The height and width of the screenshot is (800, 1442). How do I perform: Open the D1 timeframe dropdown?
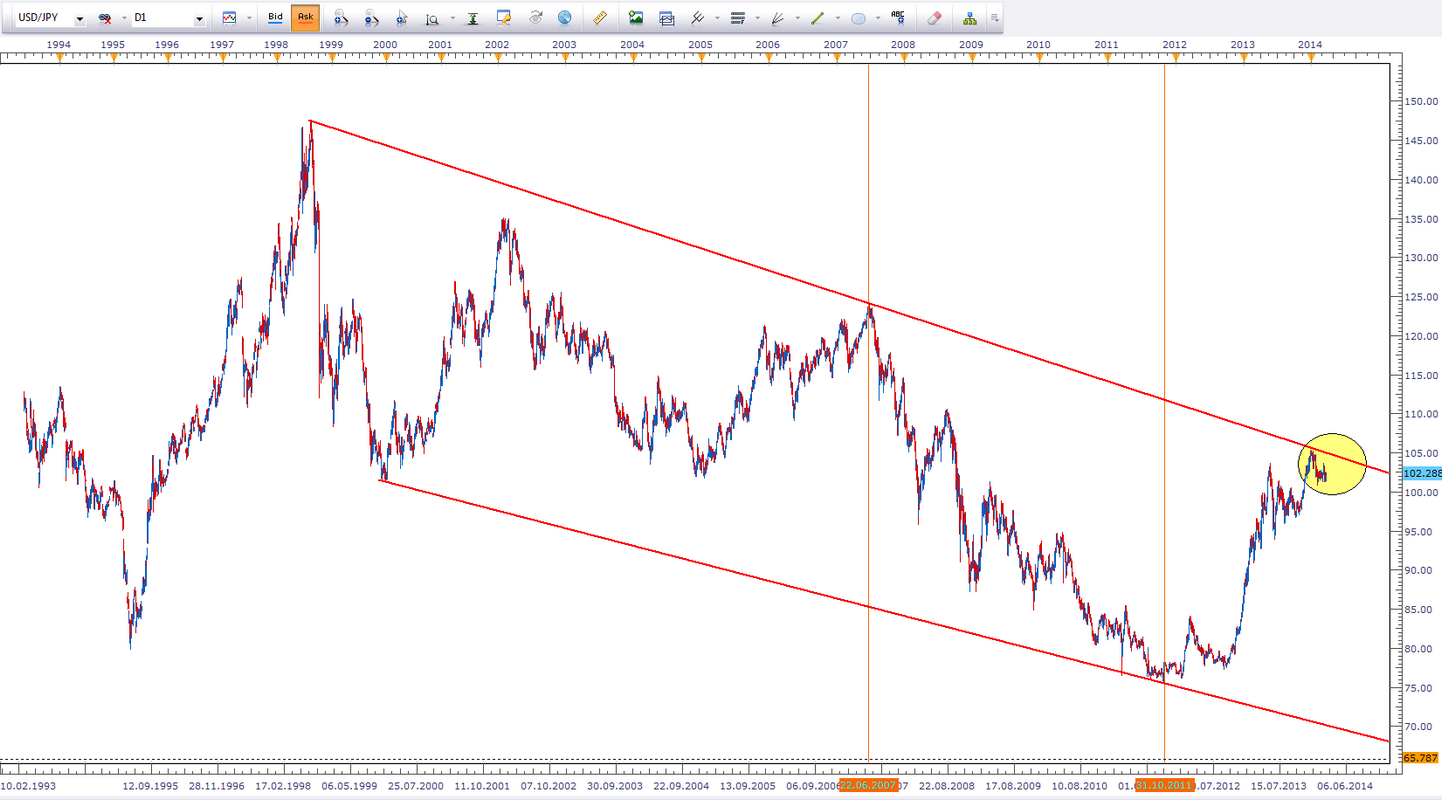coord(199,19)
